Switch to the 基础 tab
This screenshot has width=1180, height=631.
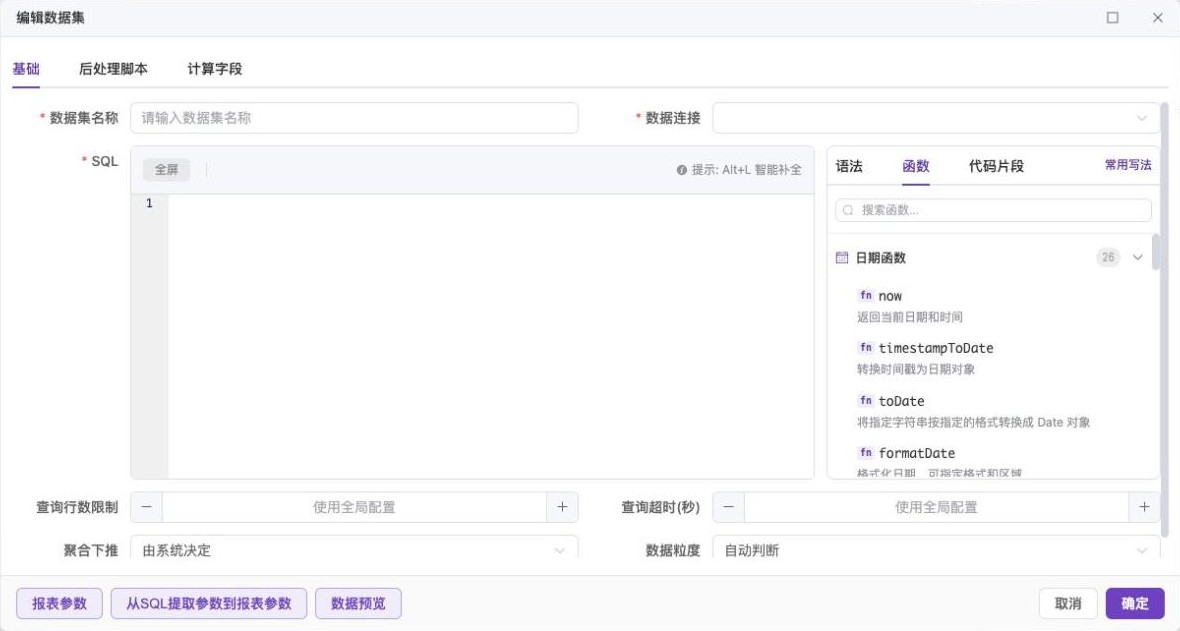pyautogui.click(x=26, y=69)
